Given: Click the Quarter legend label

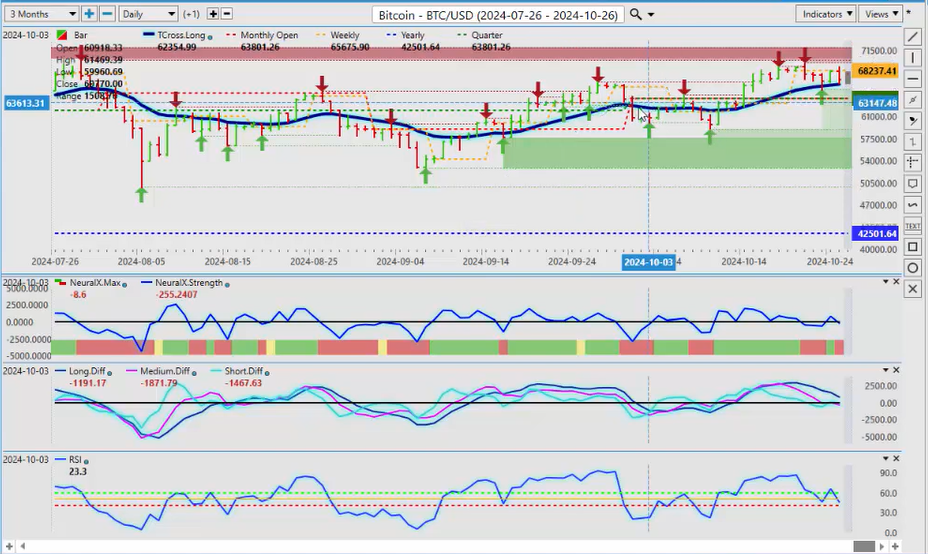Looking at the screenshot, I should tap(486, 35).
